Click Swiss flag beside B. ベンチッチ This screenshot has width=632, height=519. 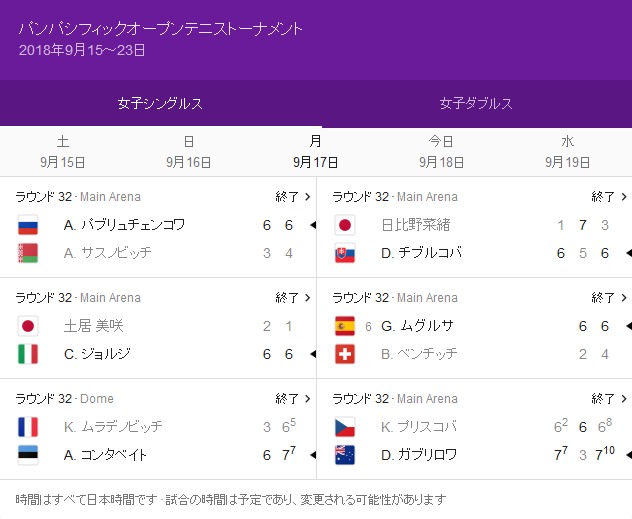click(345, 354)
